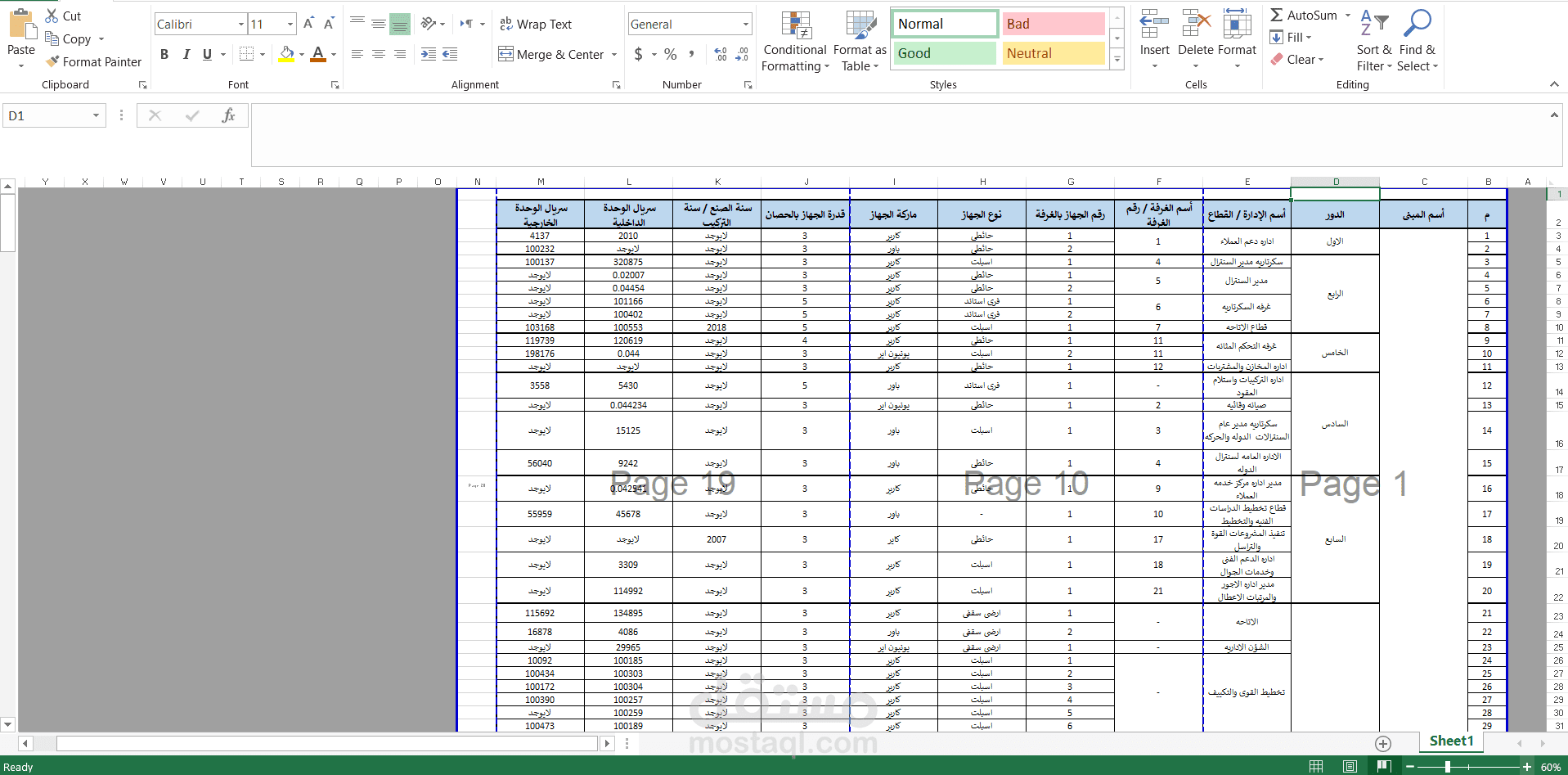This screenshot has height=775, width=1568.
Task: Click the Copy icon
Action: coord(52,38)
